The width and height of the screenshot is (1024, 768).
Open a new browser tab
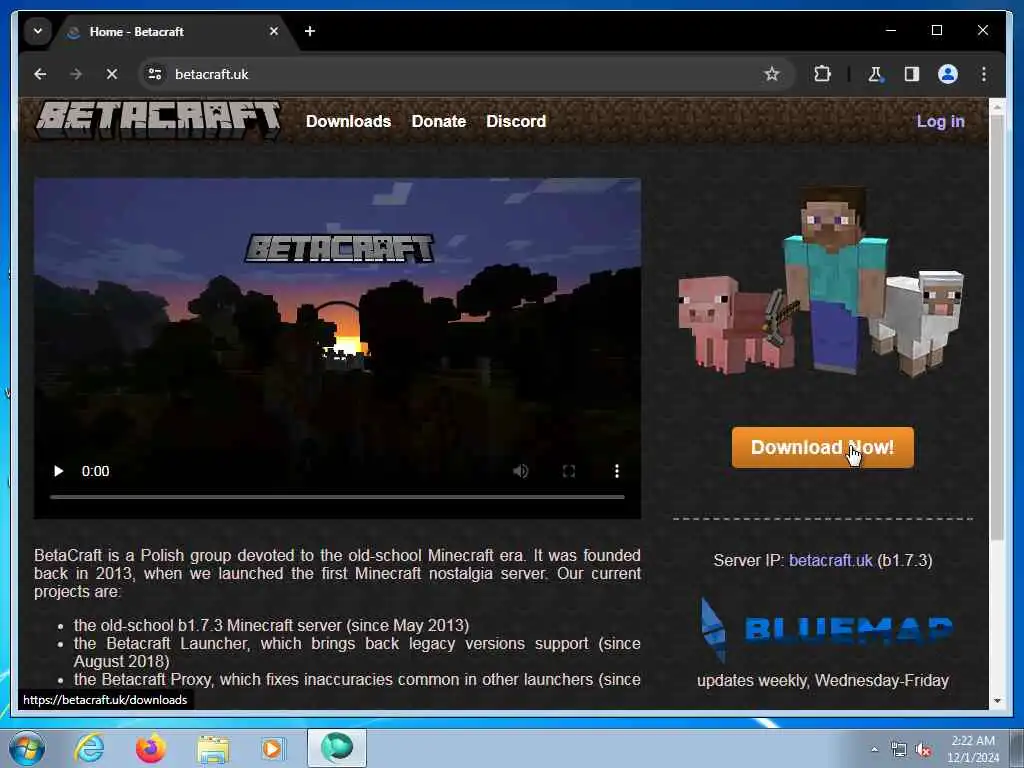pyautogui.click(x=310, y=31)
